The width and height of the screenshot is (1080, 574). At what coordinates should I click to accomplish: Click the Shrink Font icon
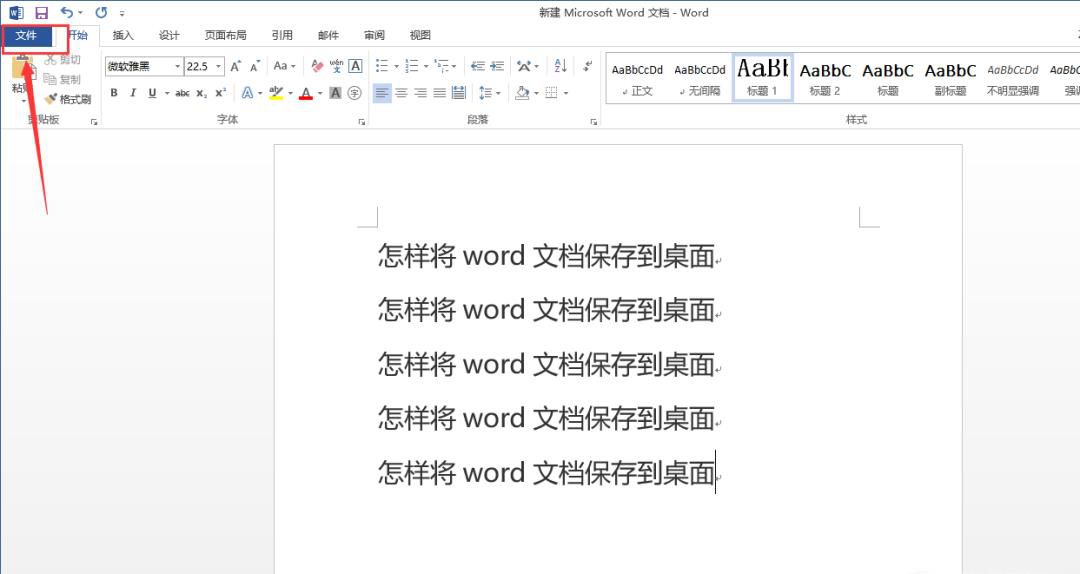(255, 66)
